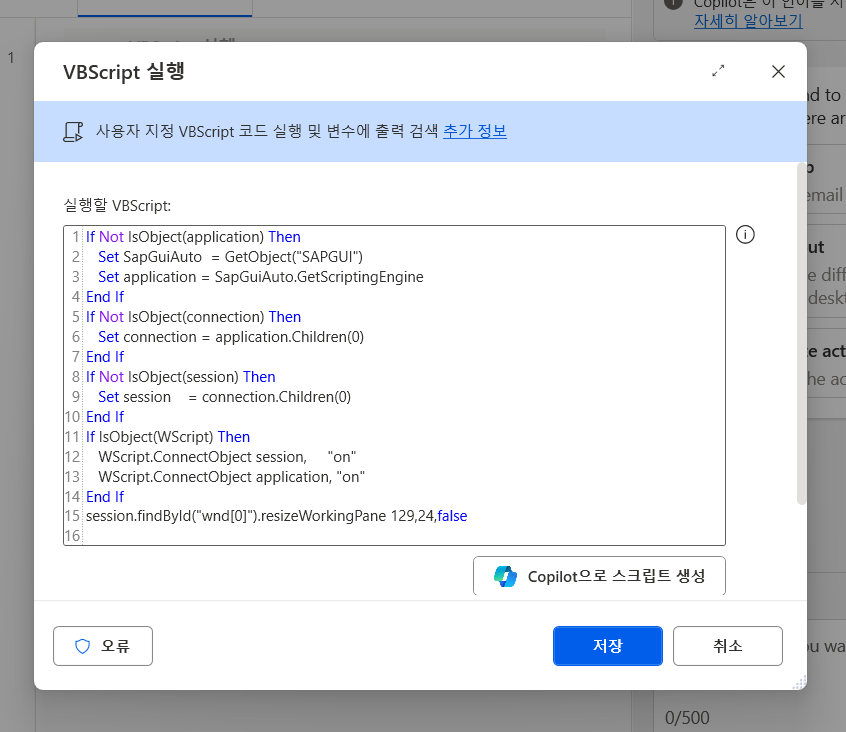
Task: Click line 'WScript.ConnectObject application, "on"'
Action: click(231, 477)
